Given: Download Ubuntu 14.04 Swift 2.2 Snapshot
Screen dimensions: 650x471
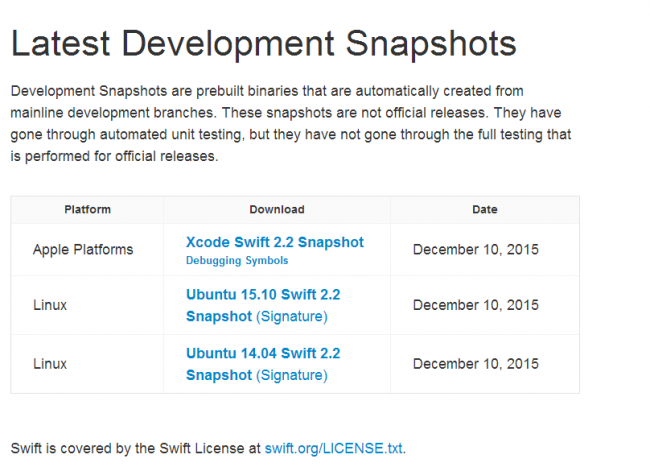Looking at the screenshot, I should pos(263,364).
